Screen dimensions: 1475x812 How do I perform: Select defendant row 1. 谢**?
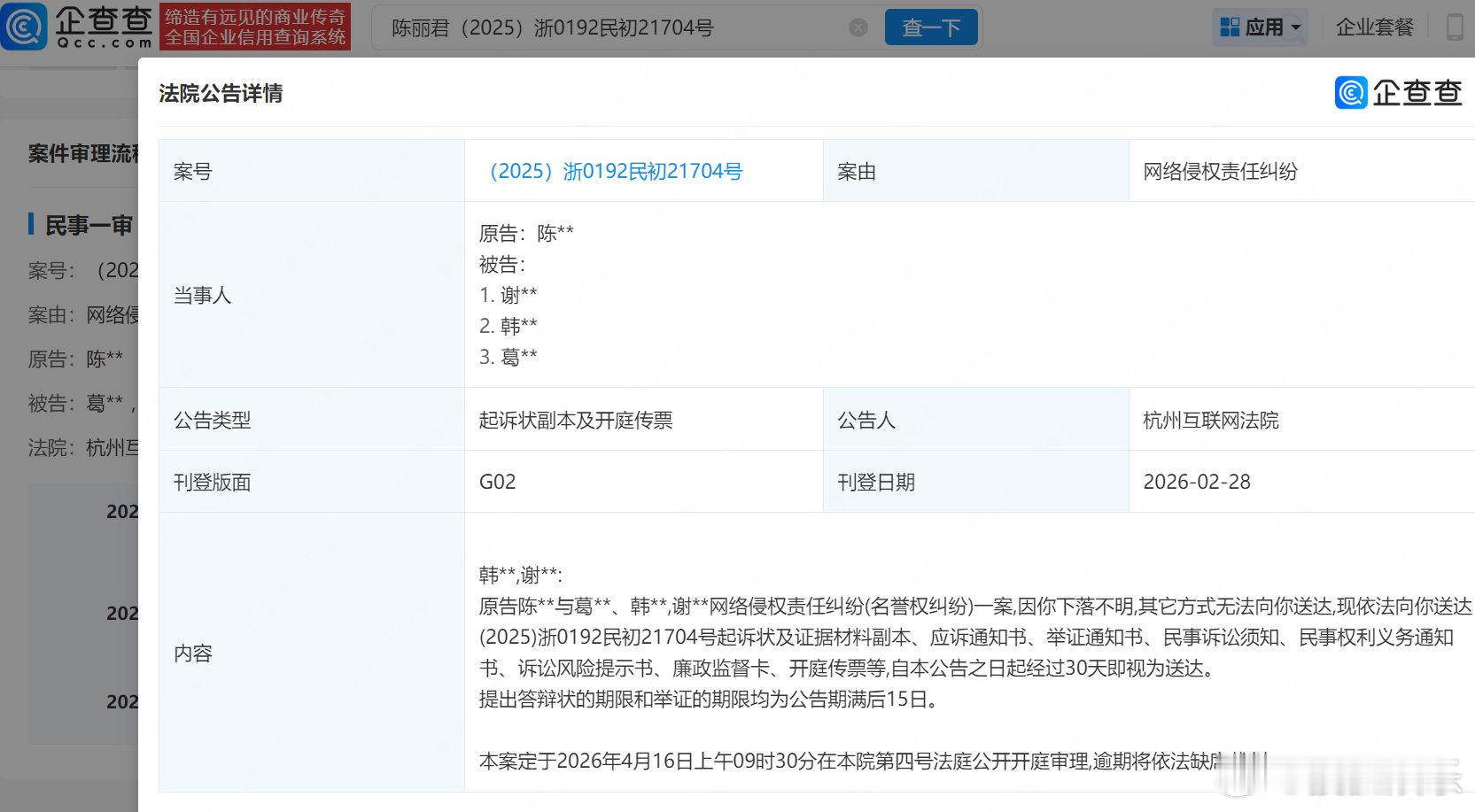[x=508, y=295]
